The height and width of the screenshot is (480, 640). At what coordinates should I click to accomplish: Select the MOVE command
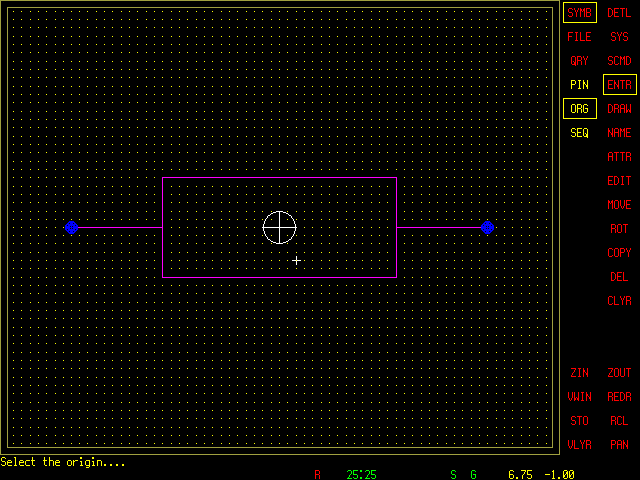click(x=619, y=205)
